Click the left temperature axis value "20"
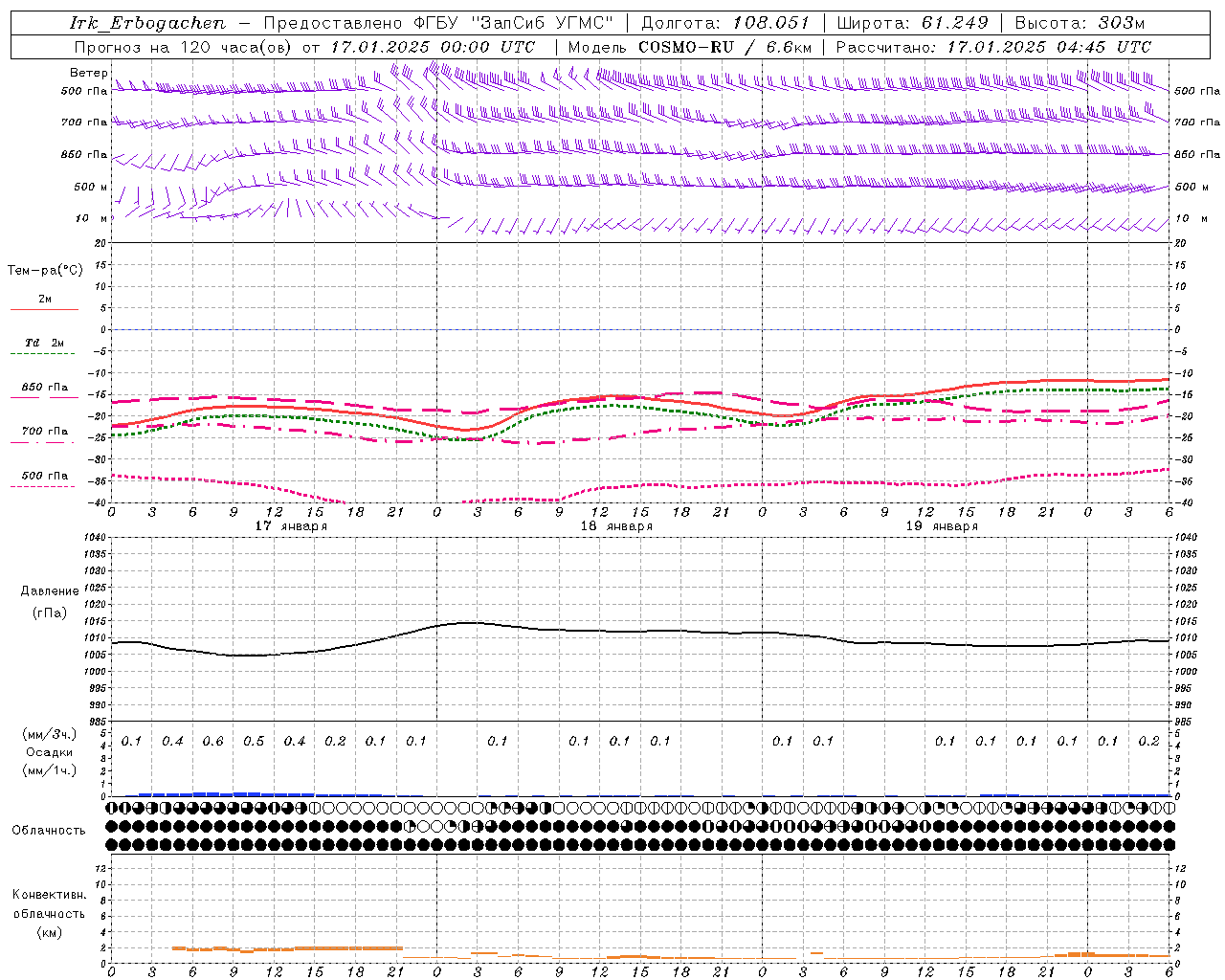The image size is (1225, 980). tap(100, 243)
